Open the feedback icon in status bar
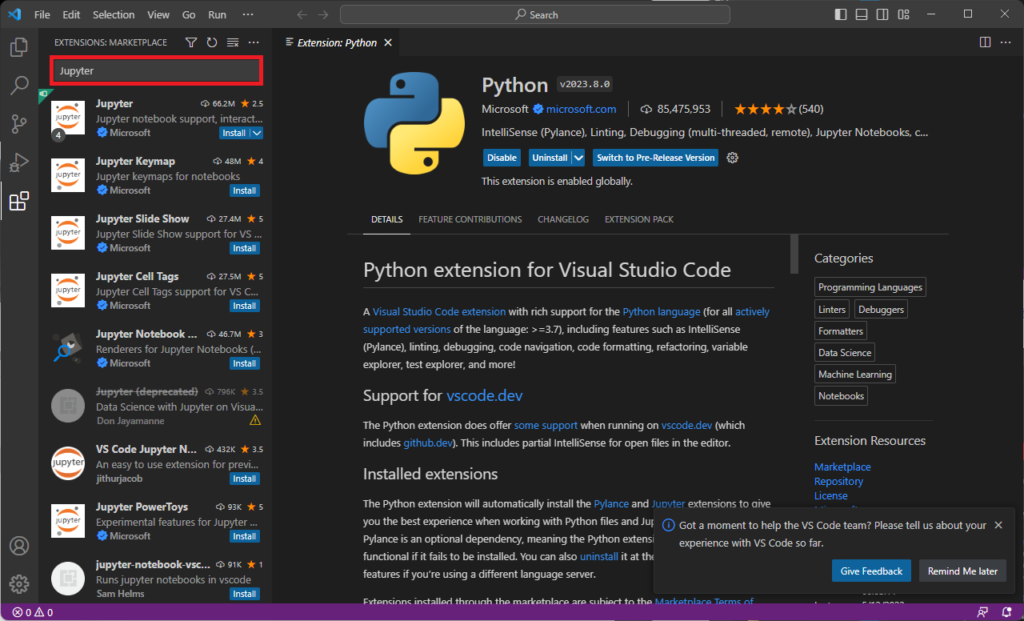Viewport: 1024px width, 621px height. (x=982, y=613)
